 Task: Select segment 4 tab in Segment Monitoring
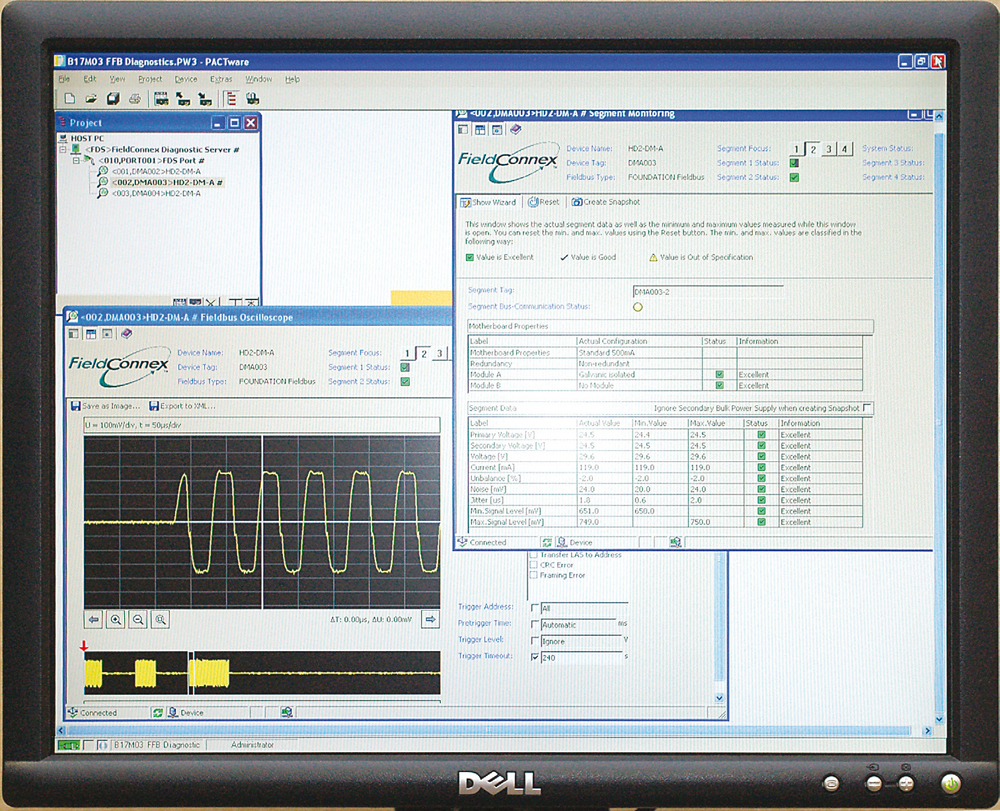[844, 149]
